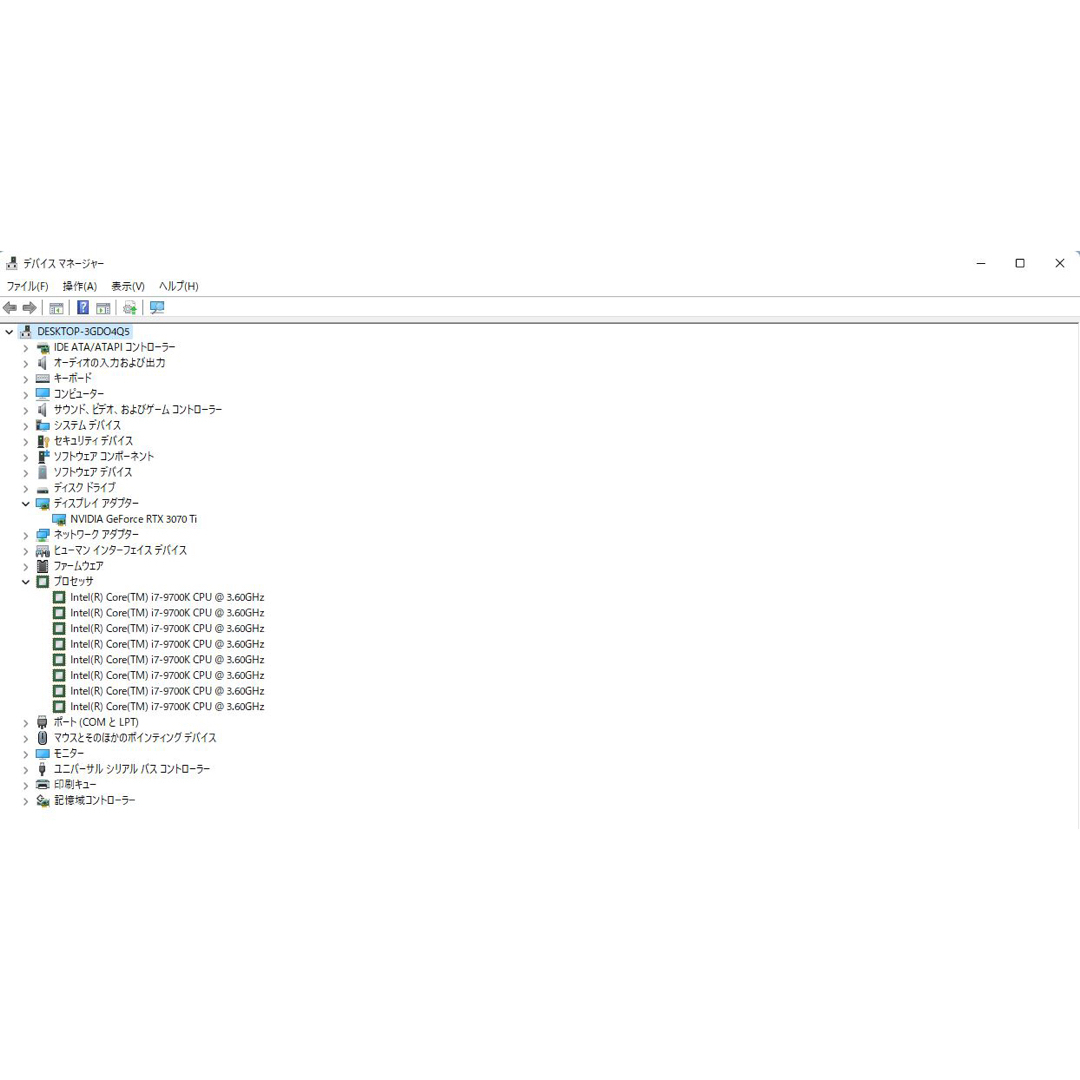Select the DESKTOP-3GDO4Q5 computer root icon
Screen dimensions: 1080x1080
pyautogui.click(x=26, y=331)
